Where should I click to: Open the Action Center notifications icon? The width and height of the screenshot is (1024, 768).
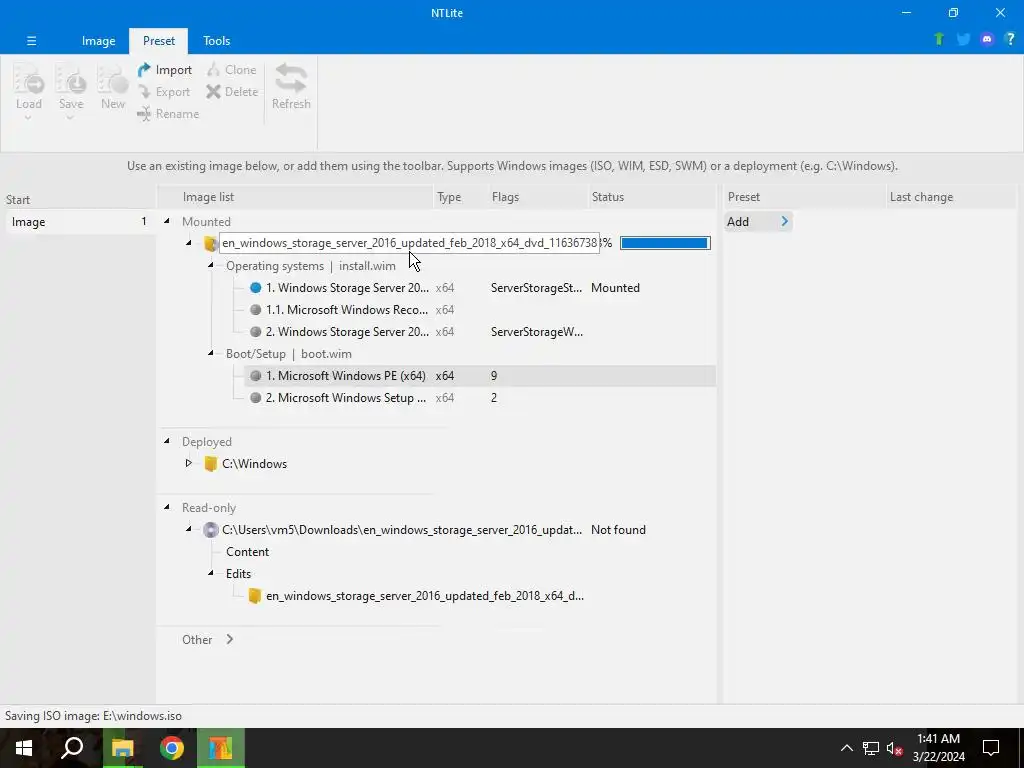[991, 748]
